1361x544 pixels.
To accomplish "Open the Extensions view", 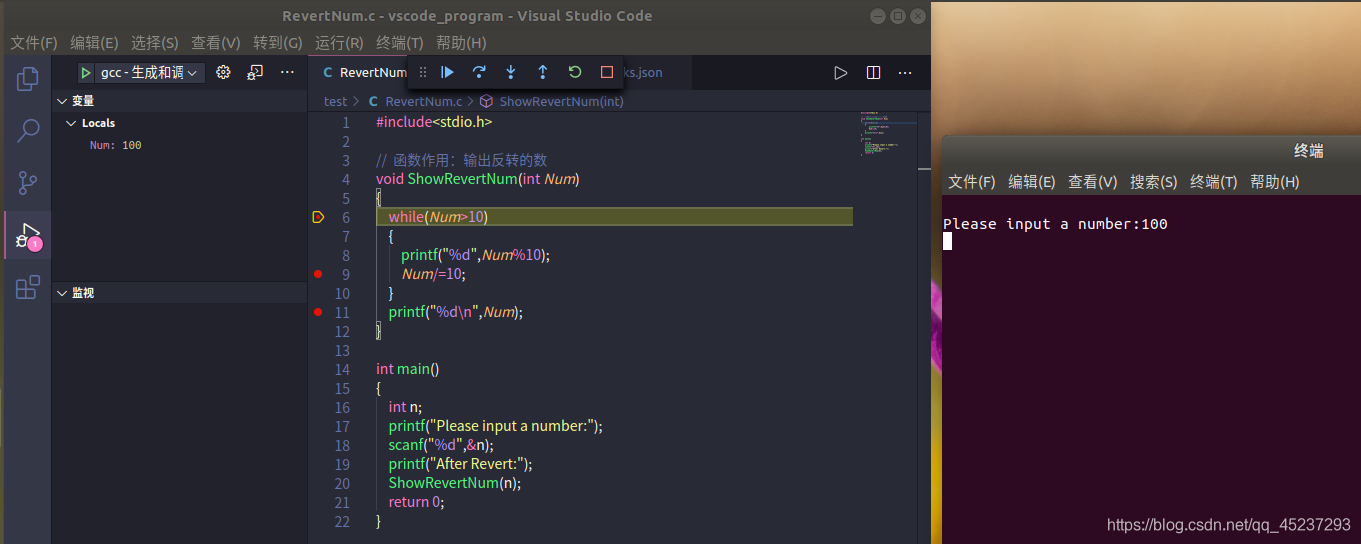I will pos(28,288).
